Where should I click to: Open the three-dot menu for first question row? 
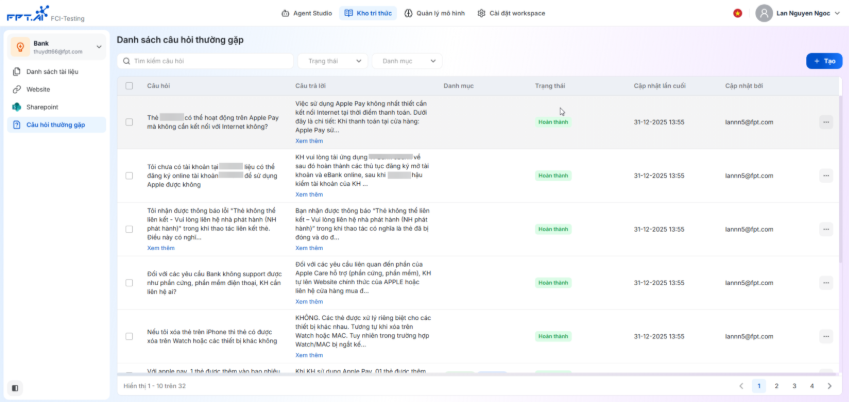pos(825,122)
